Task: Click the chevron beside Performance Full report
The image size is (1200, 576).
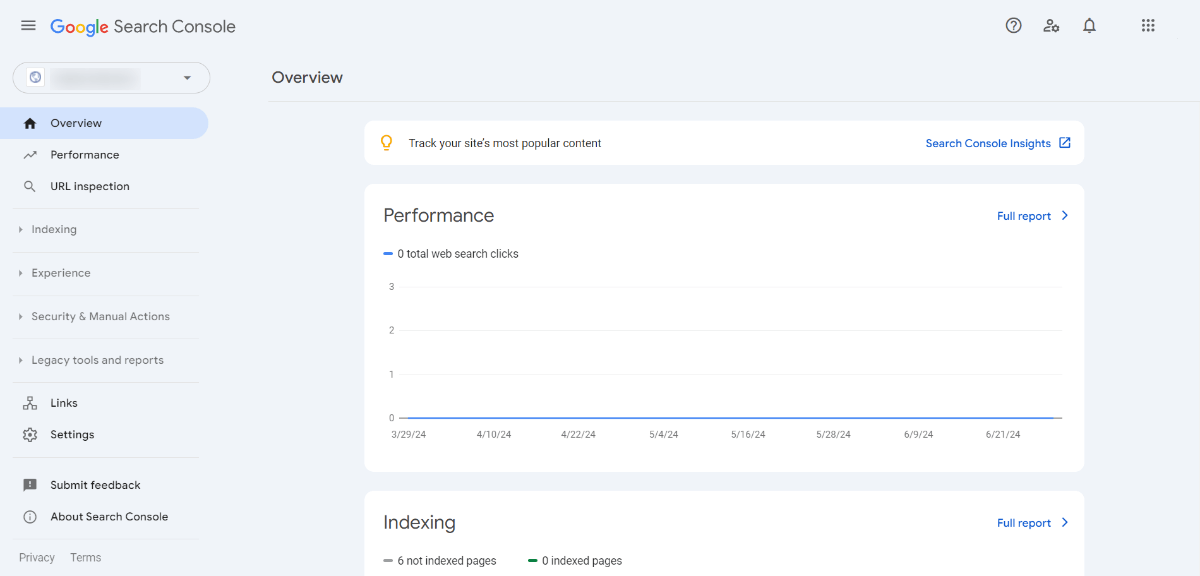Action: (1065, 216)
